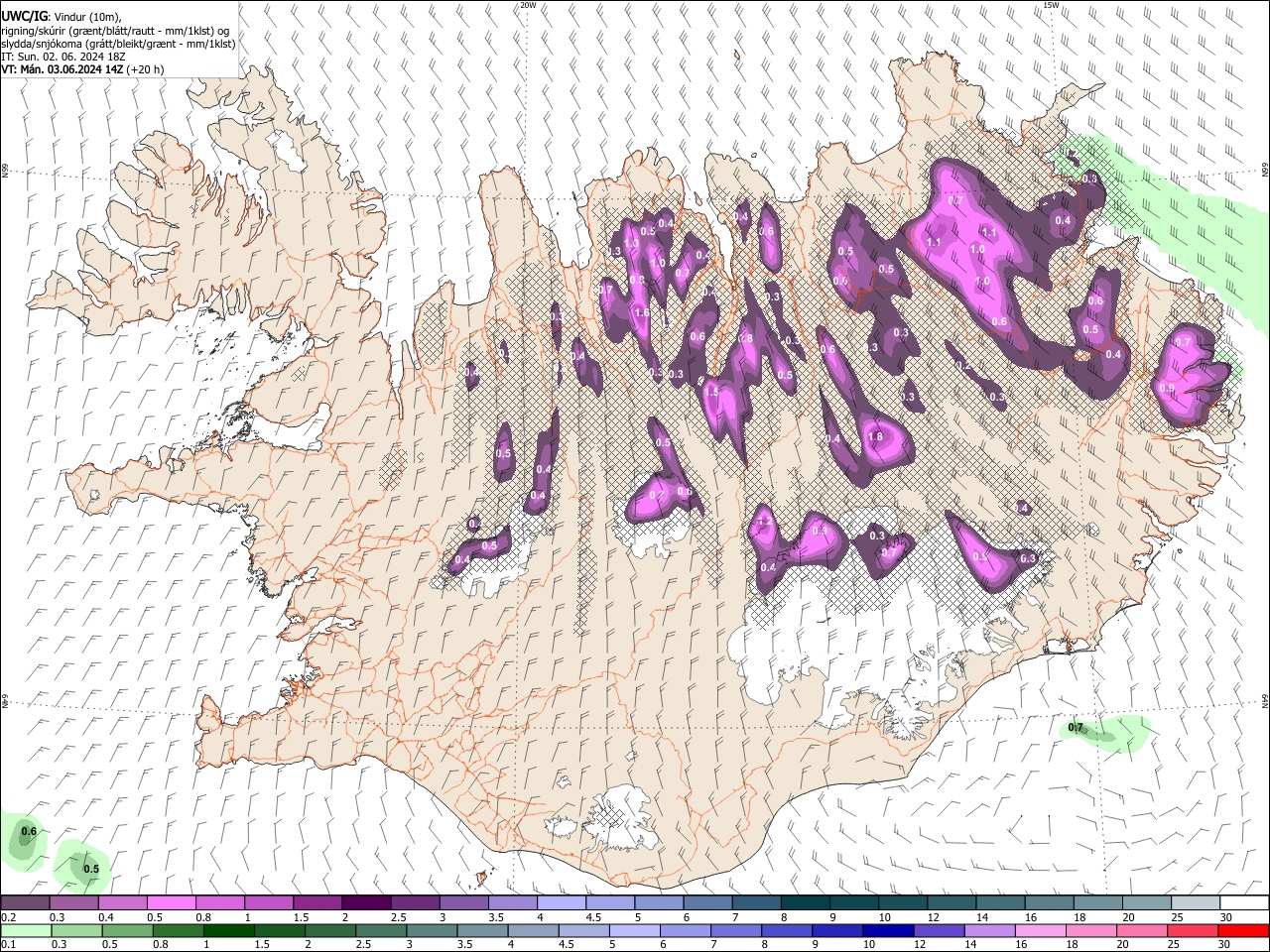This screenshot has height=952, width=1270.
Task: Click green '0.7' rain value off southeast coast
Action: (x=1076, y=728)
